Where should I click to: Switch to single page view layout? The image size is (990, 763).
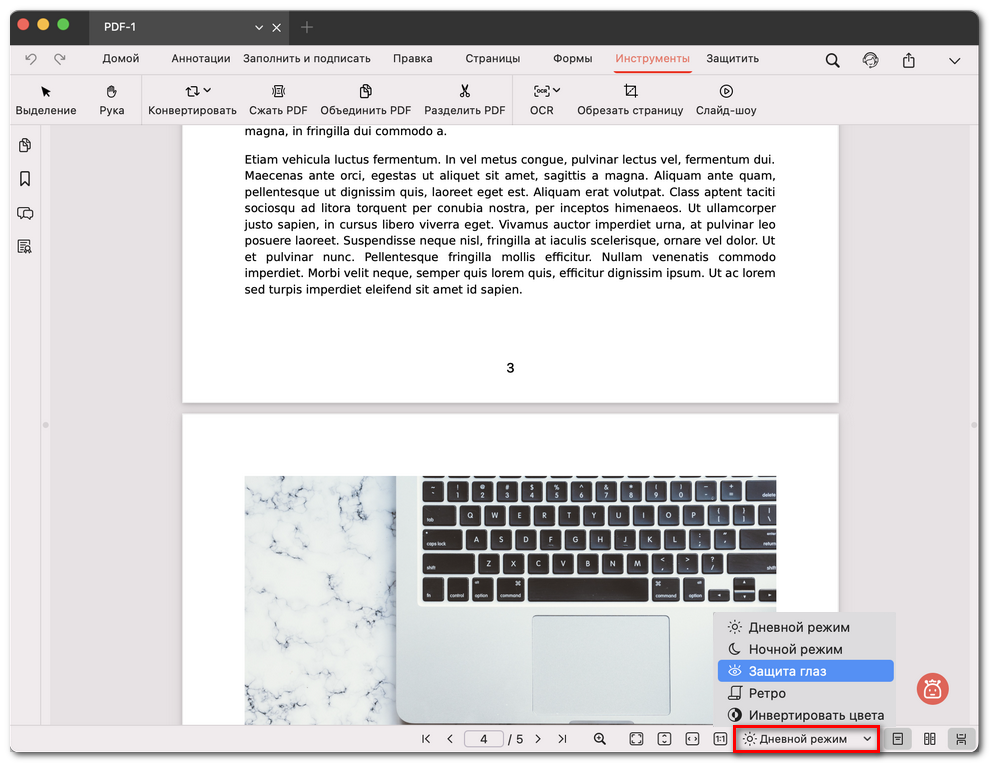898,739
